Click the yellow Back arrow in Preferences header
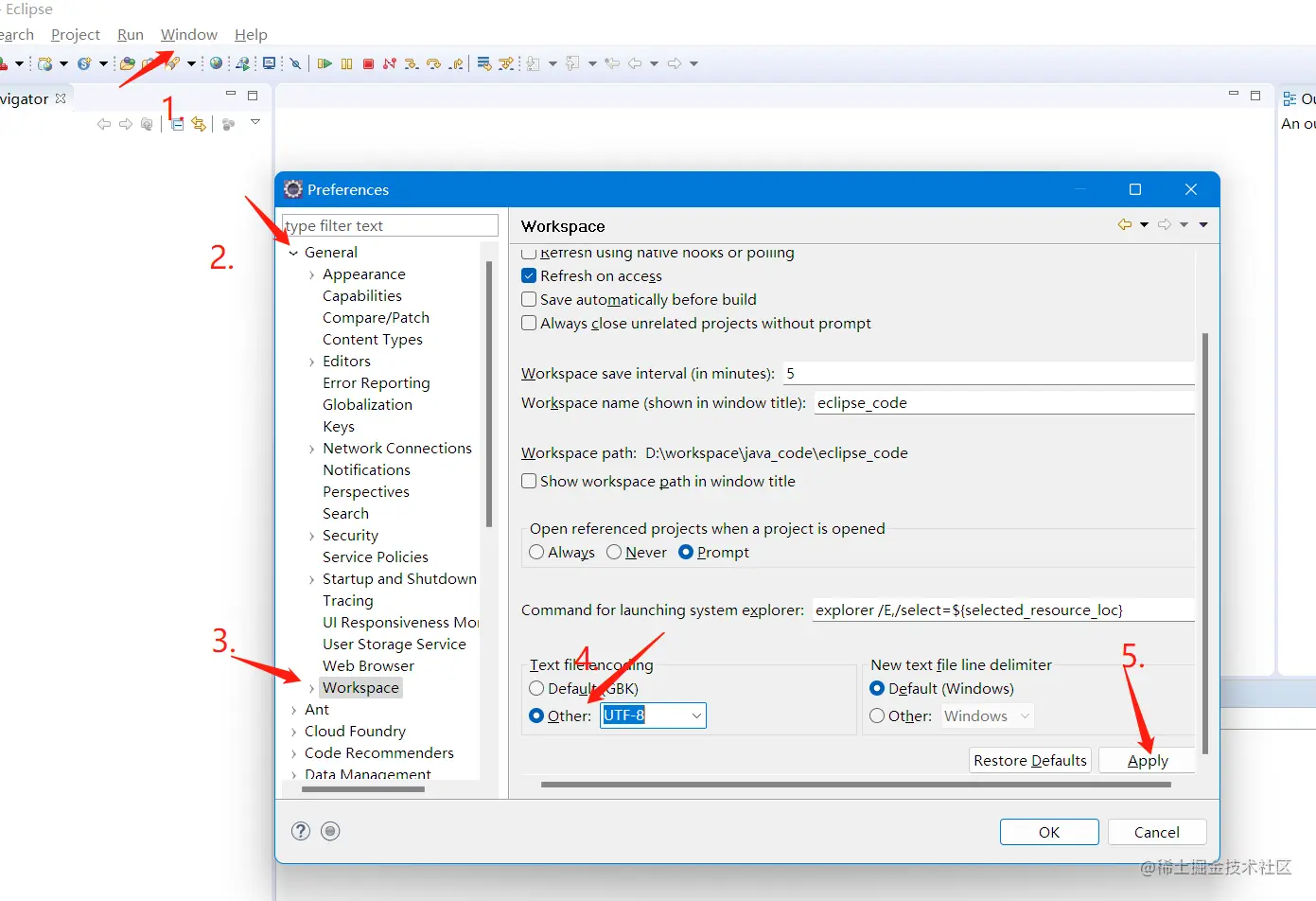Screen dimensions: 1316x901 (1124, 224)
